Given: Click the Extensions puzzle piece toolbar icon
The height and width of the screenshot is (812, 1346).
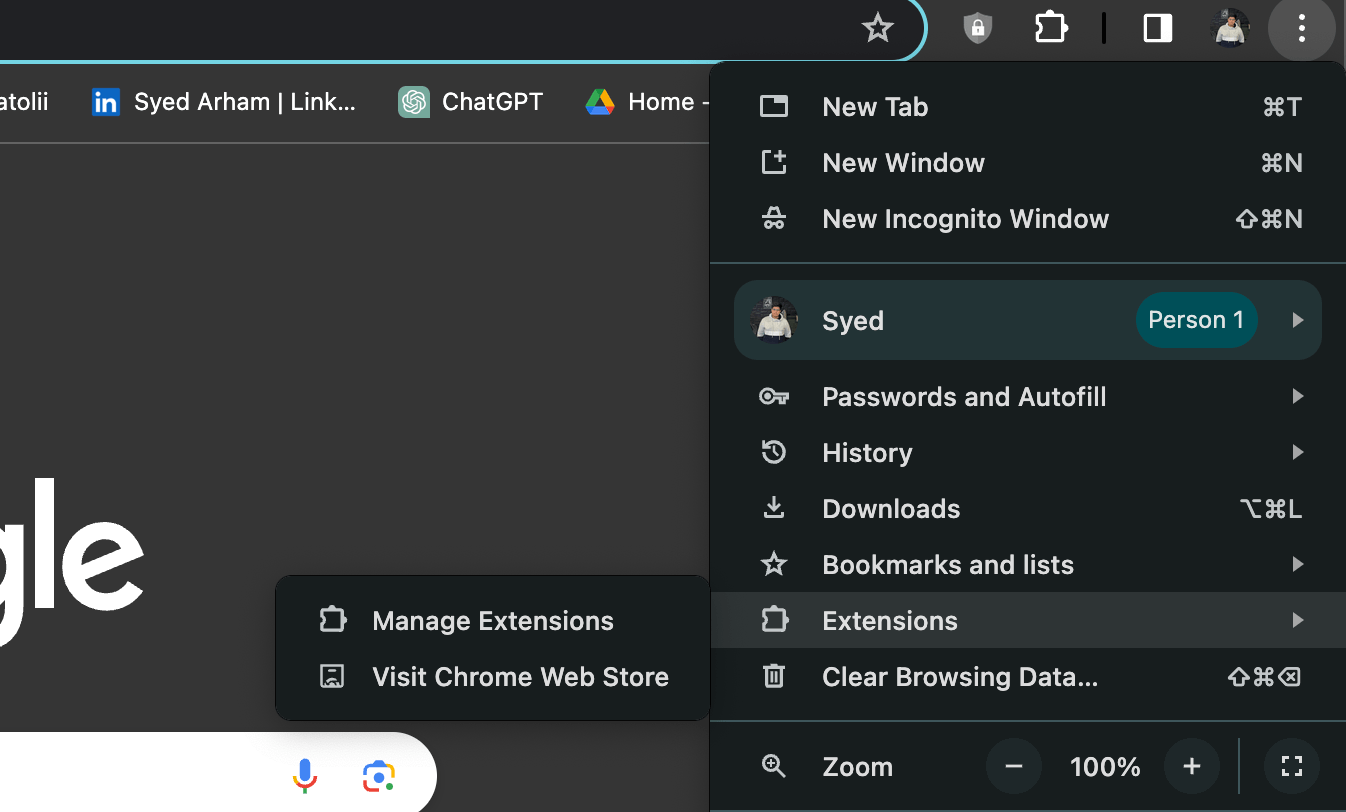Looking at the screenshot, I should (x=1051, y=28).
